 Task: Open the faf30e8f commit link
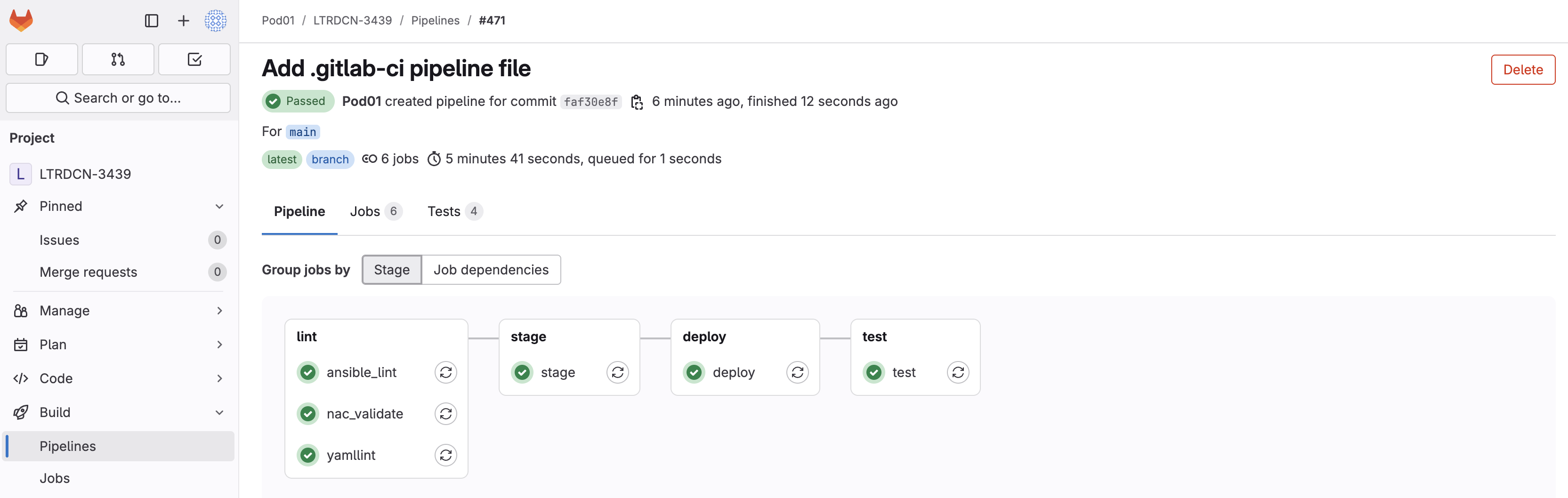(x=590, y=102)
